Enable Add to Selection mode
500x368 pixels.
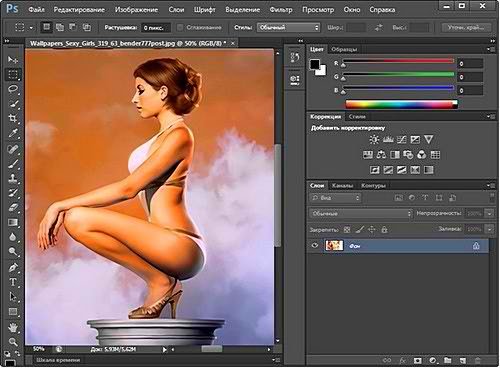60,27
